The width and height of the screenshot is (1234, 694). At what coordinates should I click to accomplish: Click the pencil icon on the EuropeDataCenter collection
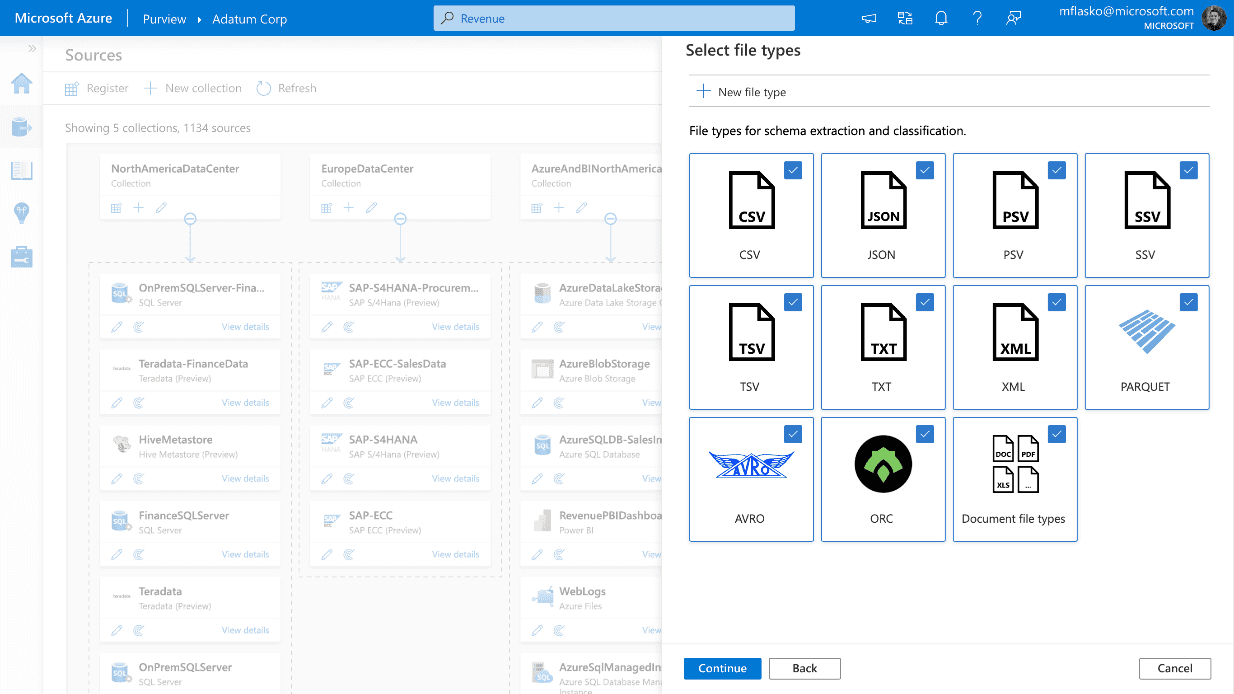coord(371,208)
